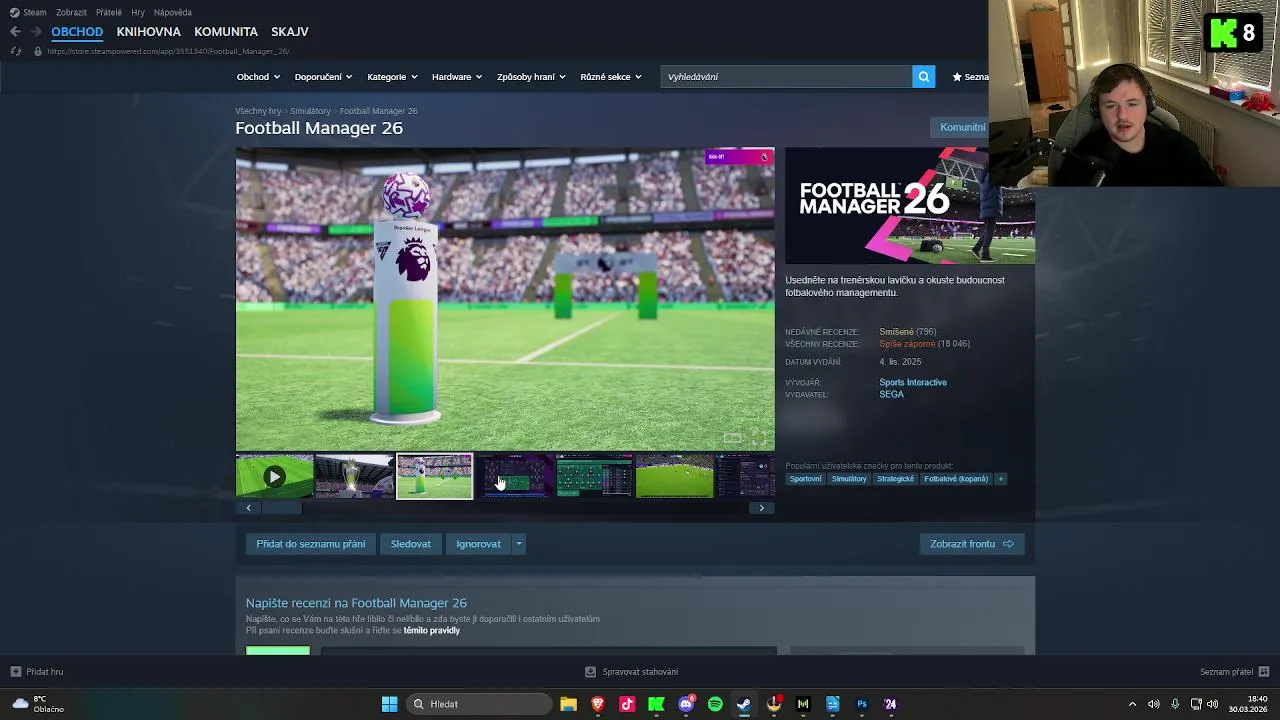Image resolution: width=1280 pixels, height=720 pixels.
Task: Expand Způsoby hraní dropdown
Action: pos(531,77)
